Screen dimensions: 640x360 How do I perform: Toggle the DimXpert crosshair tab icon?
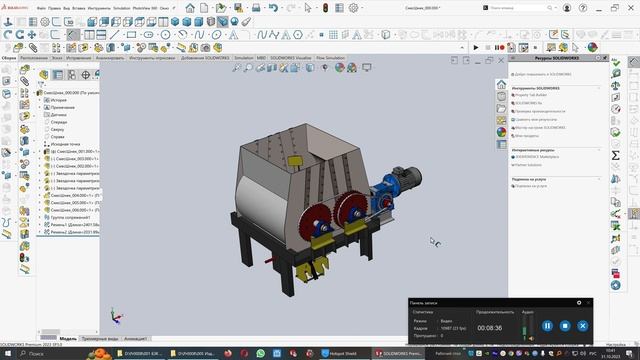[x=86, y=75]
